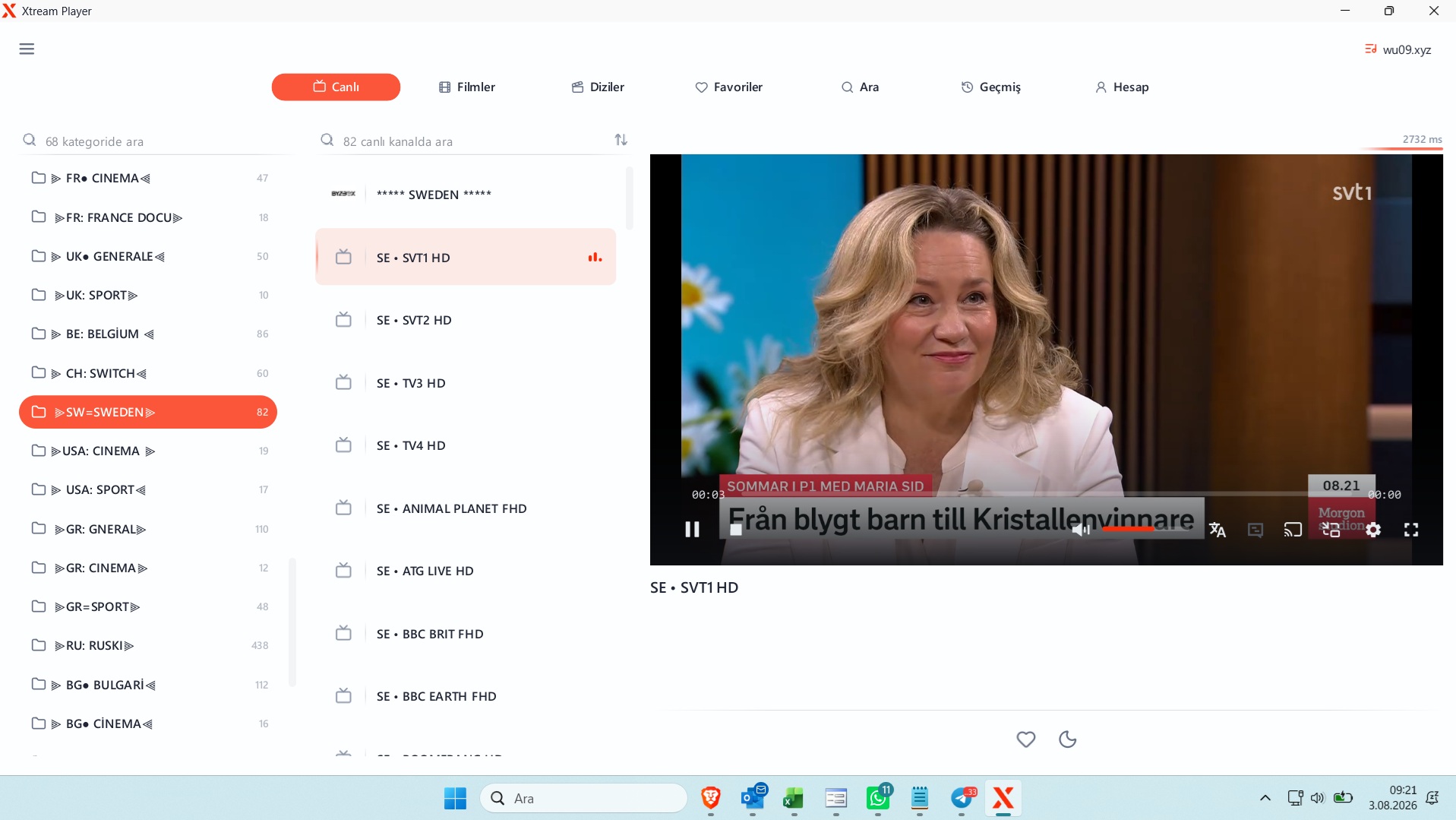Screen dimensions: 1456x820
Task: Select the GR: CINEMA category
Action: 148,568
